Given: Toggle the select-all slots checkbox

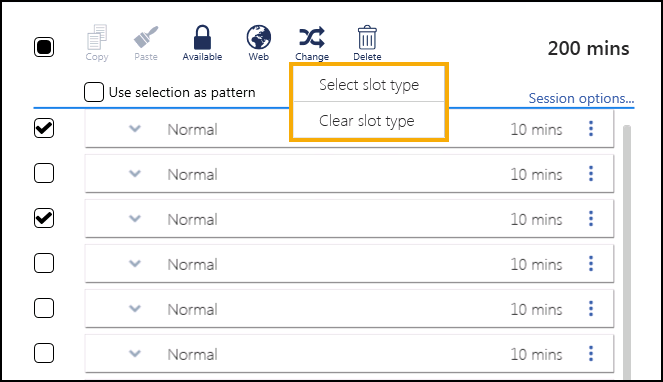Looking at the screenshot, I should (44, 47).
